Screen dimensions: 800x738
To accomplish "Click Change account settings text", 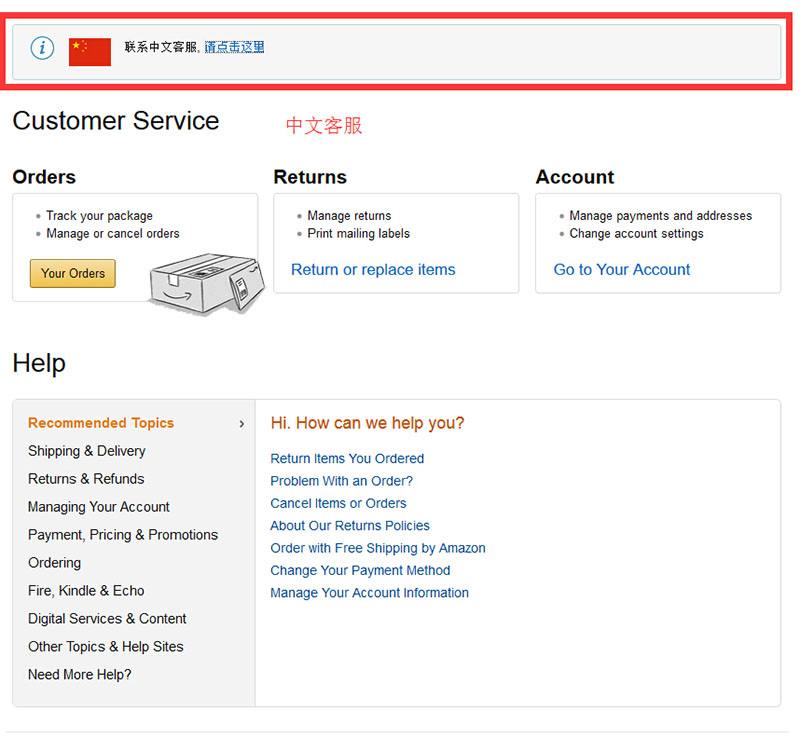I will (x=636, y=234).
